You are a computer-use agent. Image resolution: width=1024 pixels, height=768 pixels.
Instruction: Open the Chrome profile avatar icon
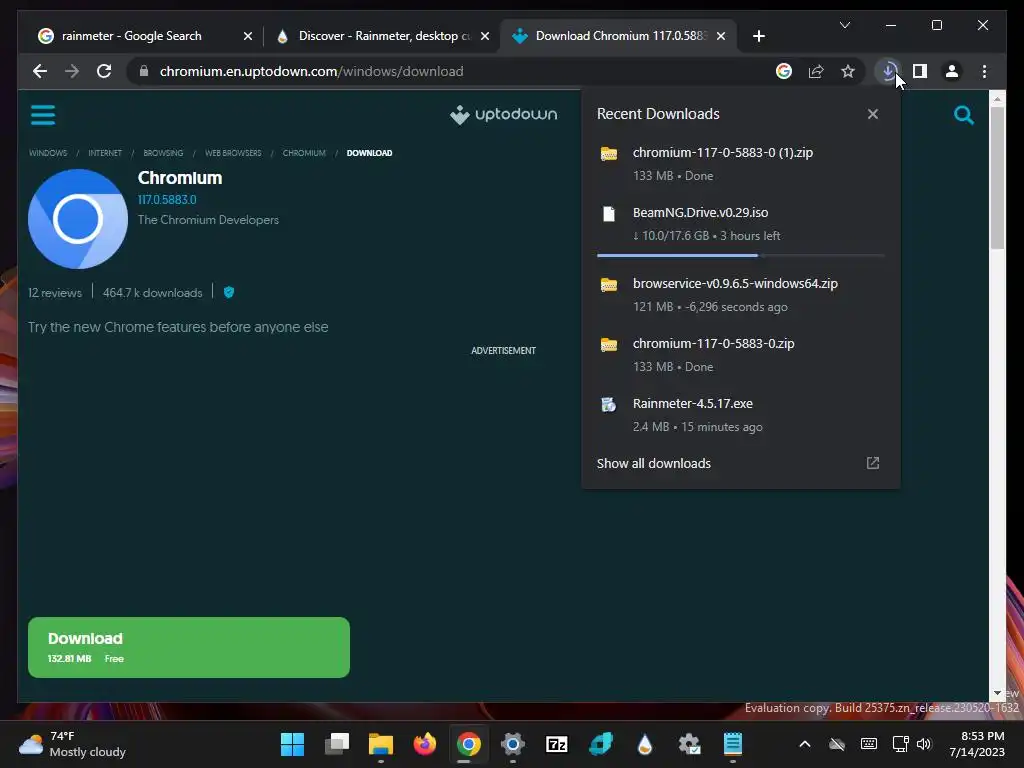coord(952,71)
